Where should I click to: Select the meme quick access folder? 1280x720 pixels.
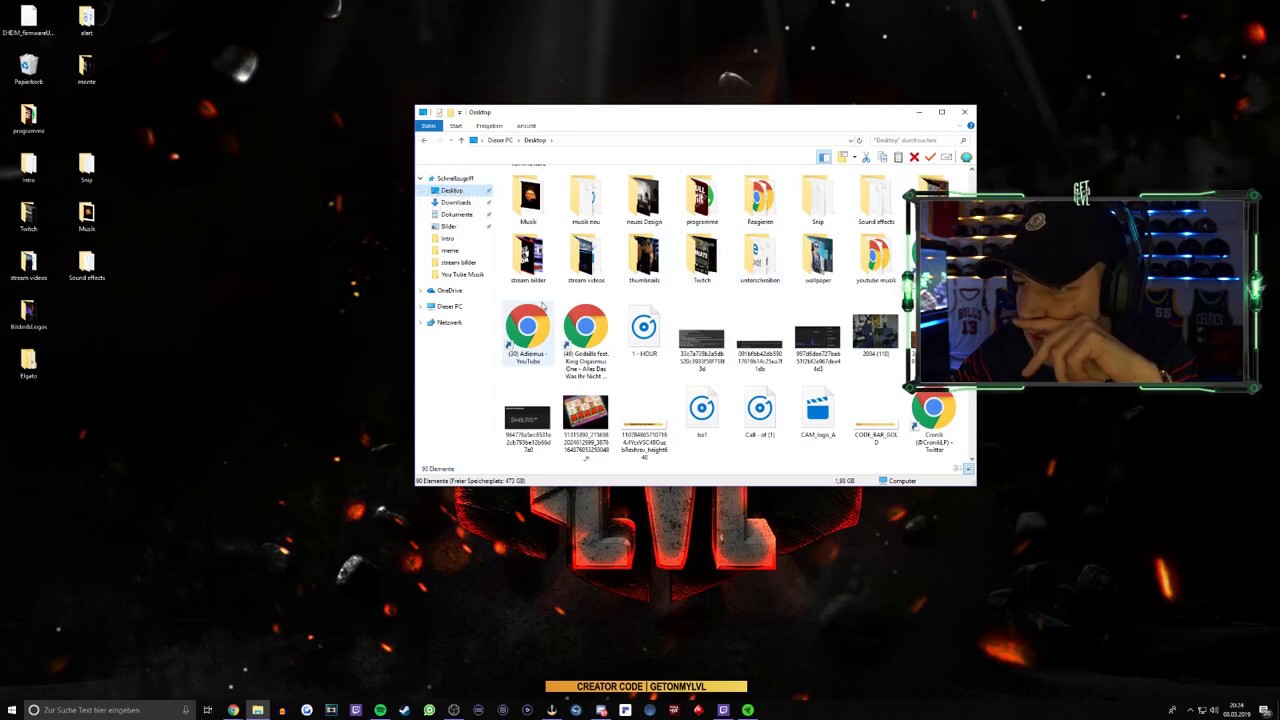pos(450,250)
